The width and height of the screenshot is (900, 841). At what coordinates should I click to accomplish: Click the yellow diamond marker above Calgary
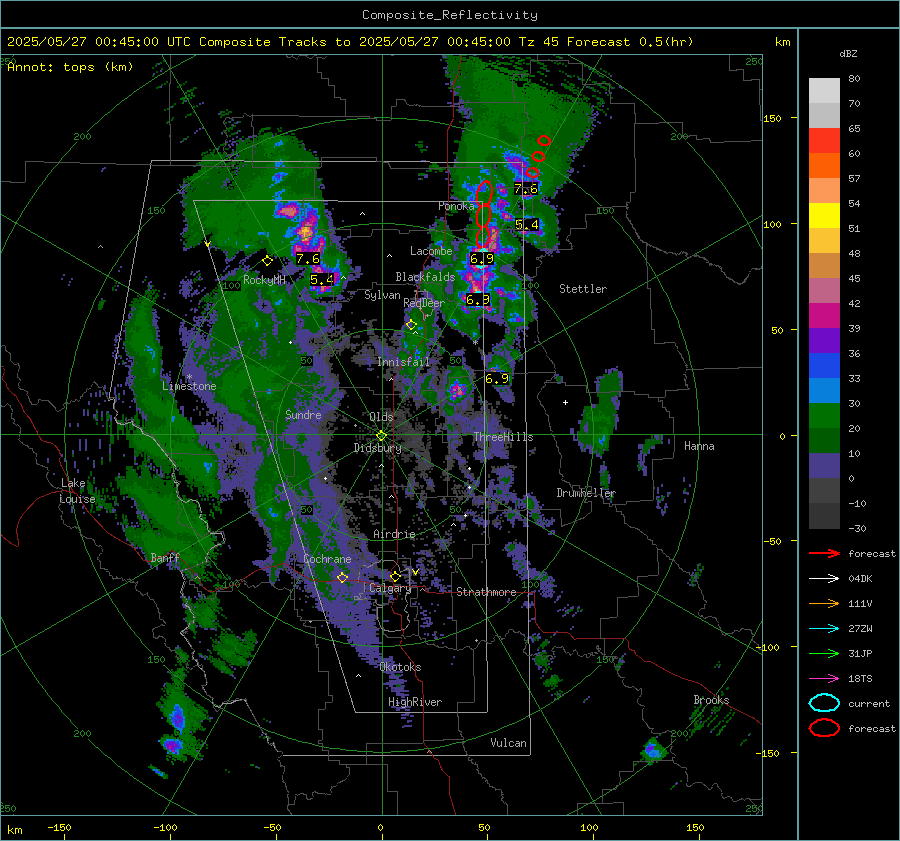pos(395,576)
